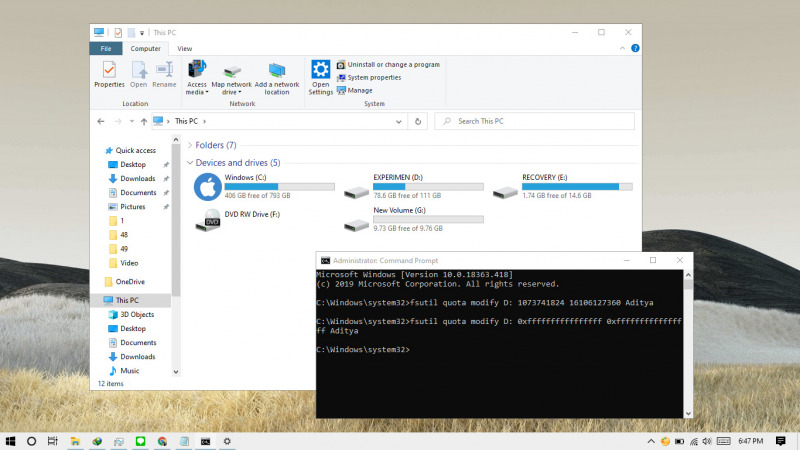This screenshot has width=800, height=450.
Task: Click This PC in the address bar
Action: (x=186, y=121)
